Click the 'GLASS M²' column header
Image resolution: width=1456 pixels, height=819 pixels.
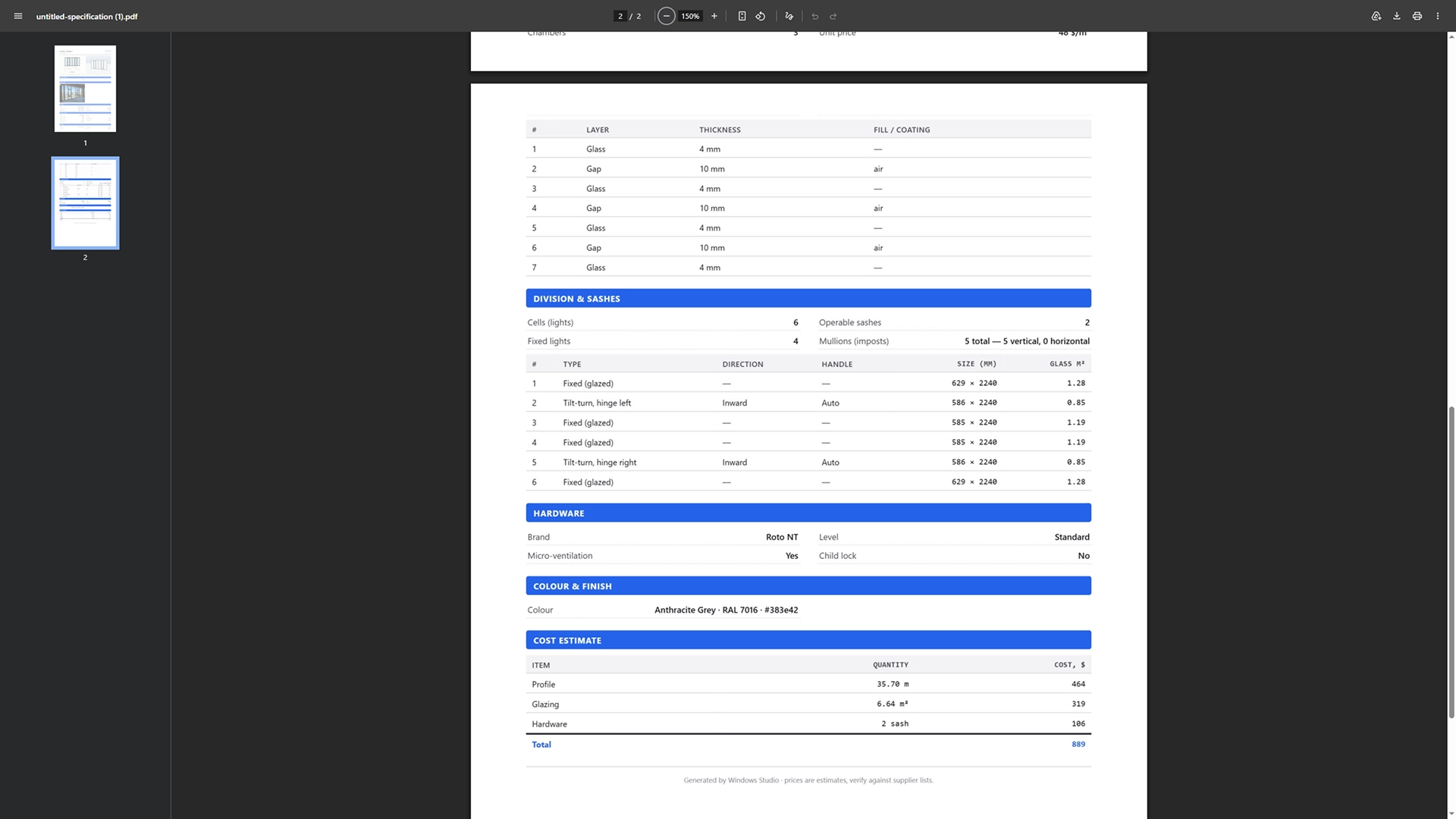(1067, 364)
